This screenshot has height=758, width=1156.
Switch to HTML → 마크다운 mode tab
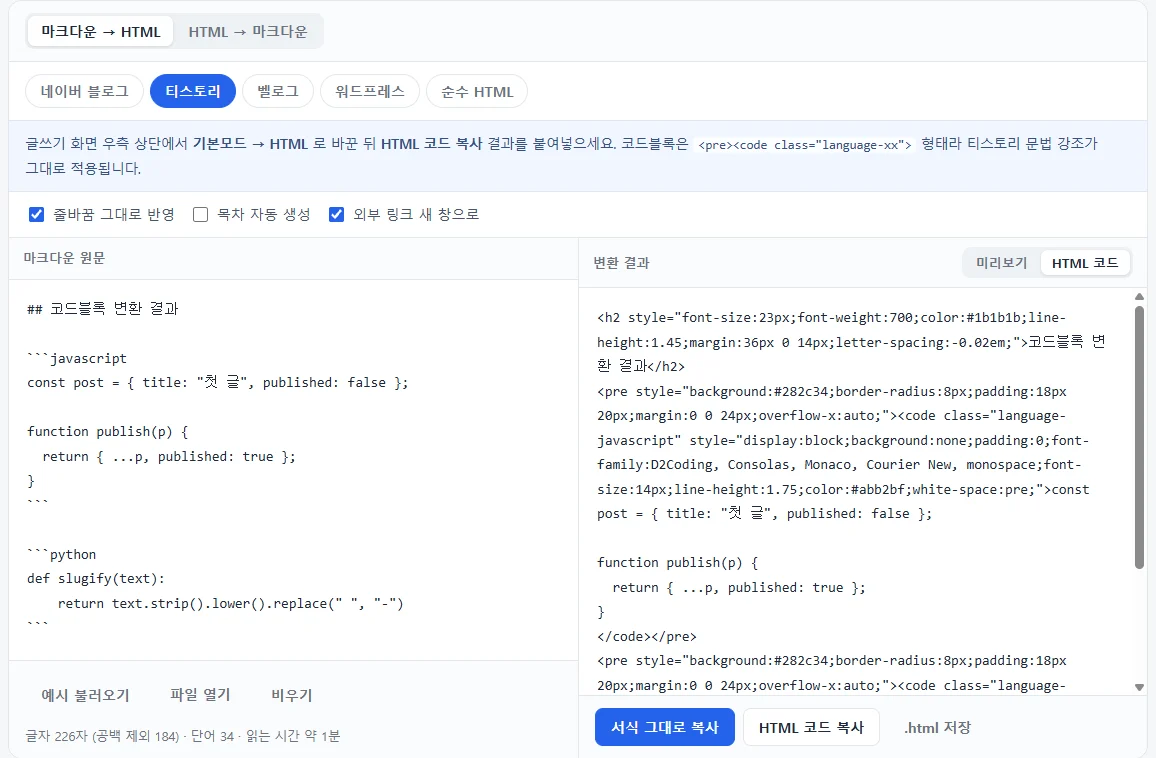[x=248, y=32]
